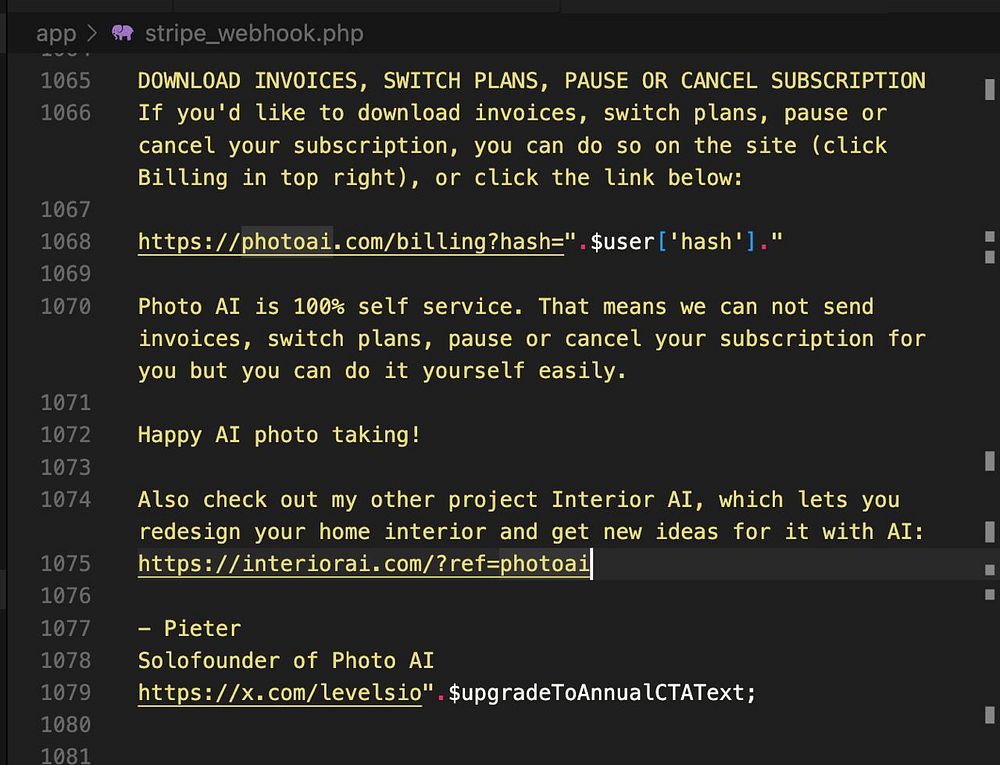Place the cursor in "Happy AI photo taking!"
This screenshot has height=765, width=1000.
pos(279,435)
